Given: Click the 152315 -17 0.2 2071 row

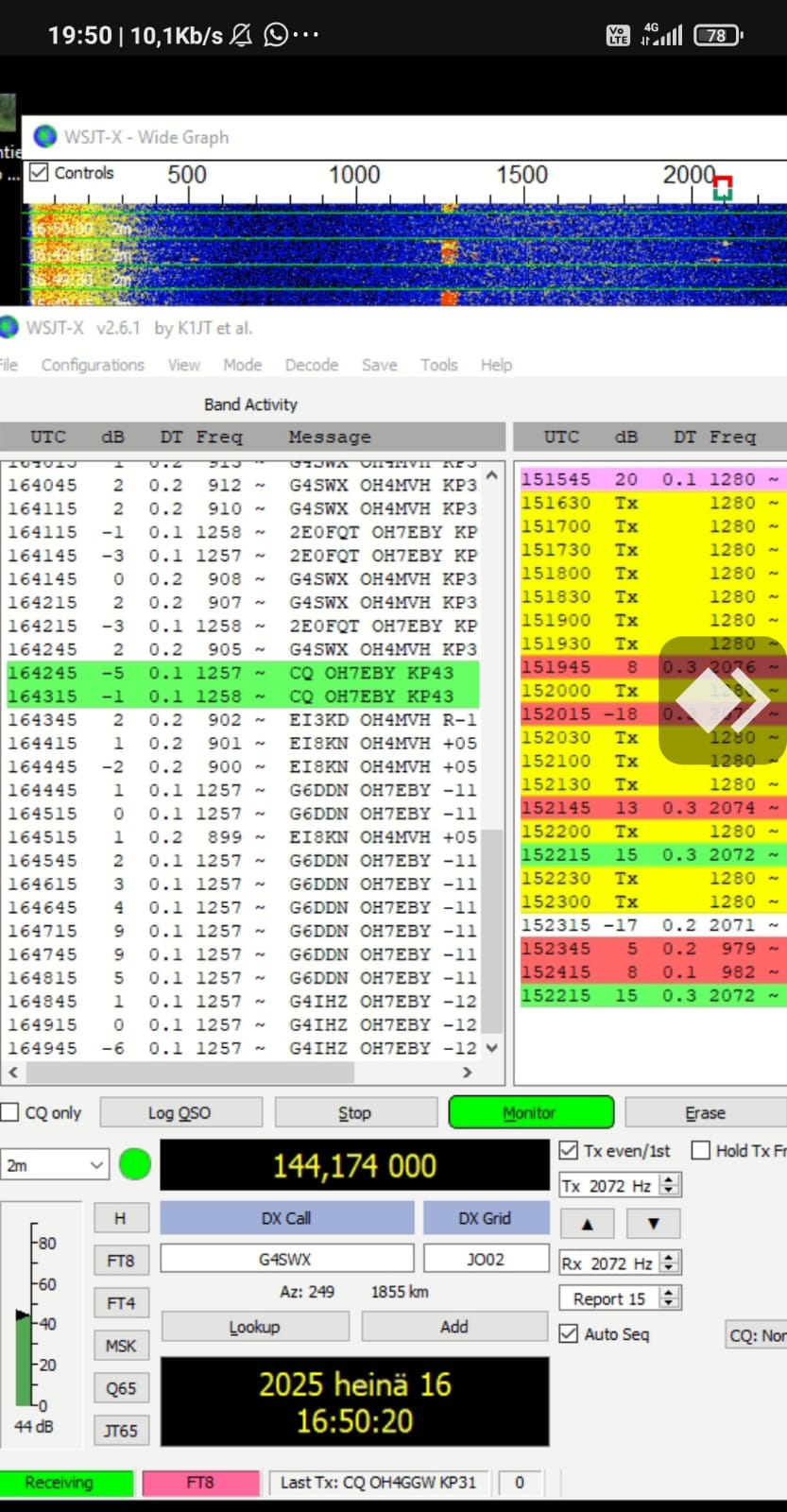Looking at the screenshot, I should 653,925.
